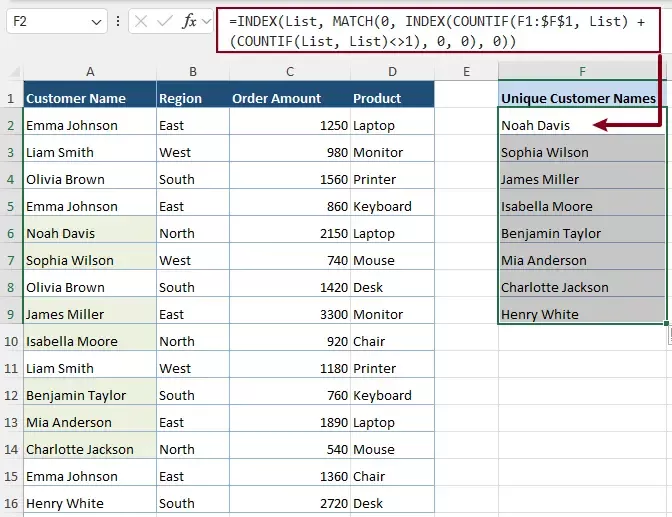Screen dimensions: 672x517
Task: Select row 10 header
Action: coord(11,342)
